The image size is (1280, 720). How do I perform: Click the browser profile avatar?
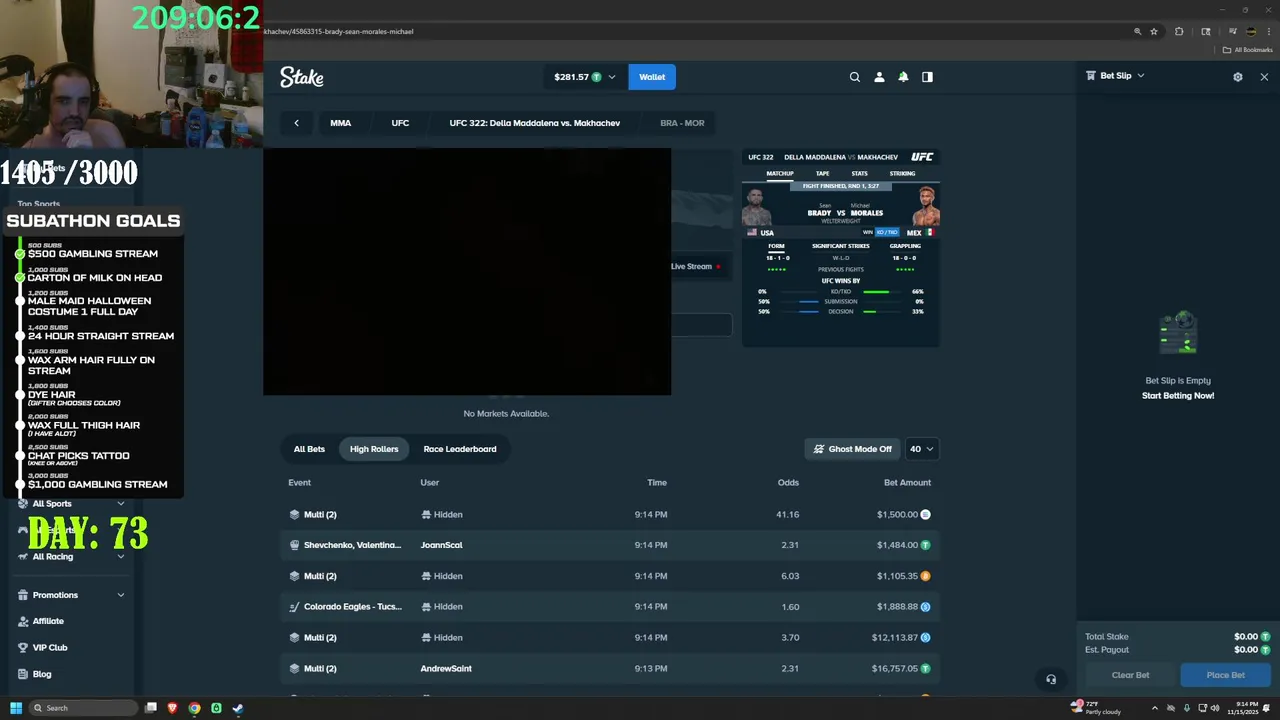click(1250, 31)
